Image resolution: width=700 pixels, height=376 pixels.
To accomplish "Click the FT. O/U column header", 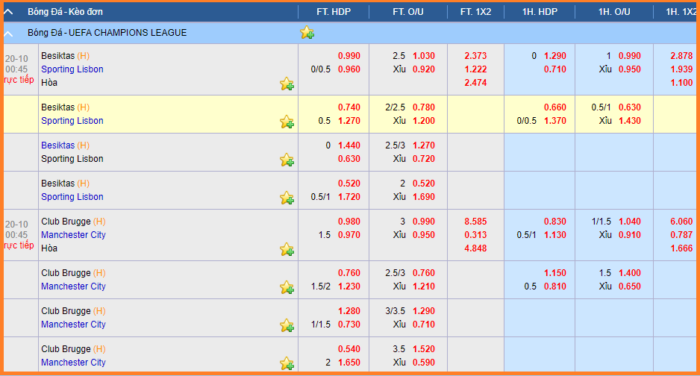I will (408, 12).
